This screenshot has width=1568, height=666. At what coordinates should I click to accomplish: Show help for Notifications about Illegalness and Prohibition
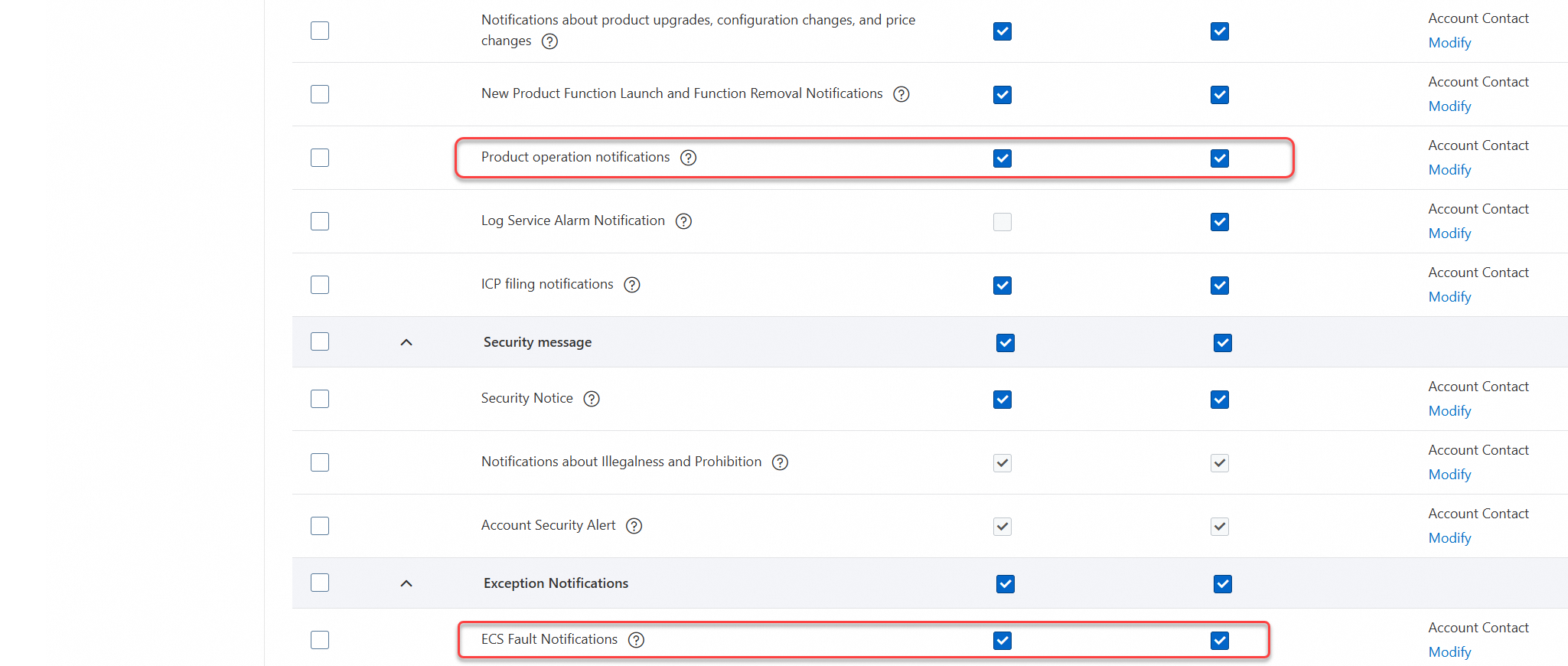tap(780, 462)
